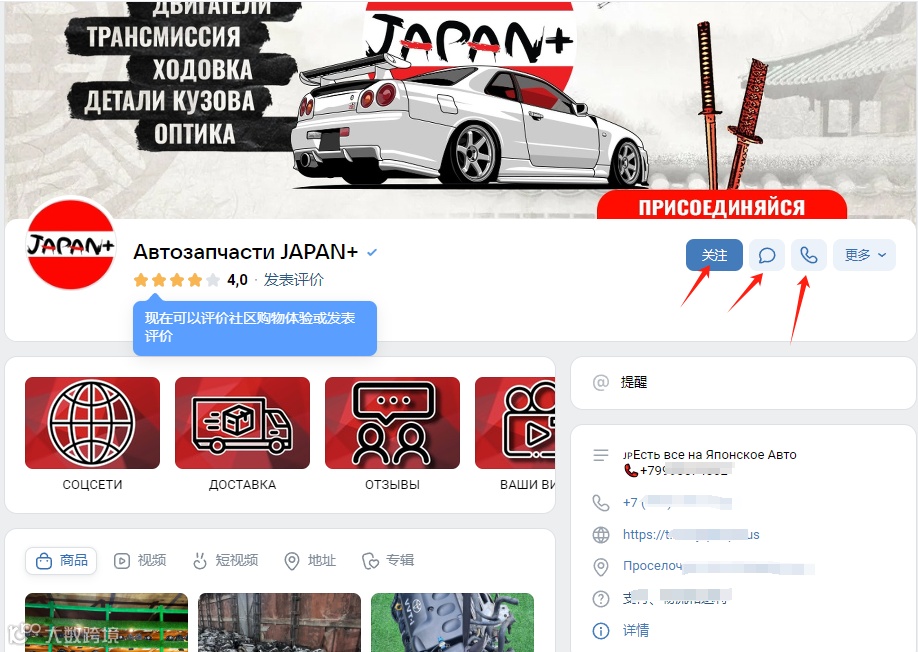Switch to the 视频 videos tab
This screenshot has width=918, height=652.
click(x=140, y=561)
